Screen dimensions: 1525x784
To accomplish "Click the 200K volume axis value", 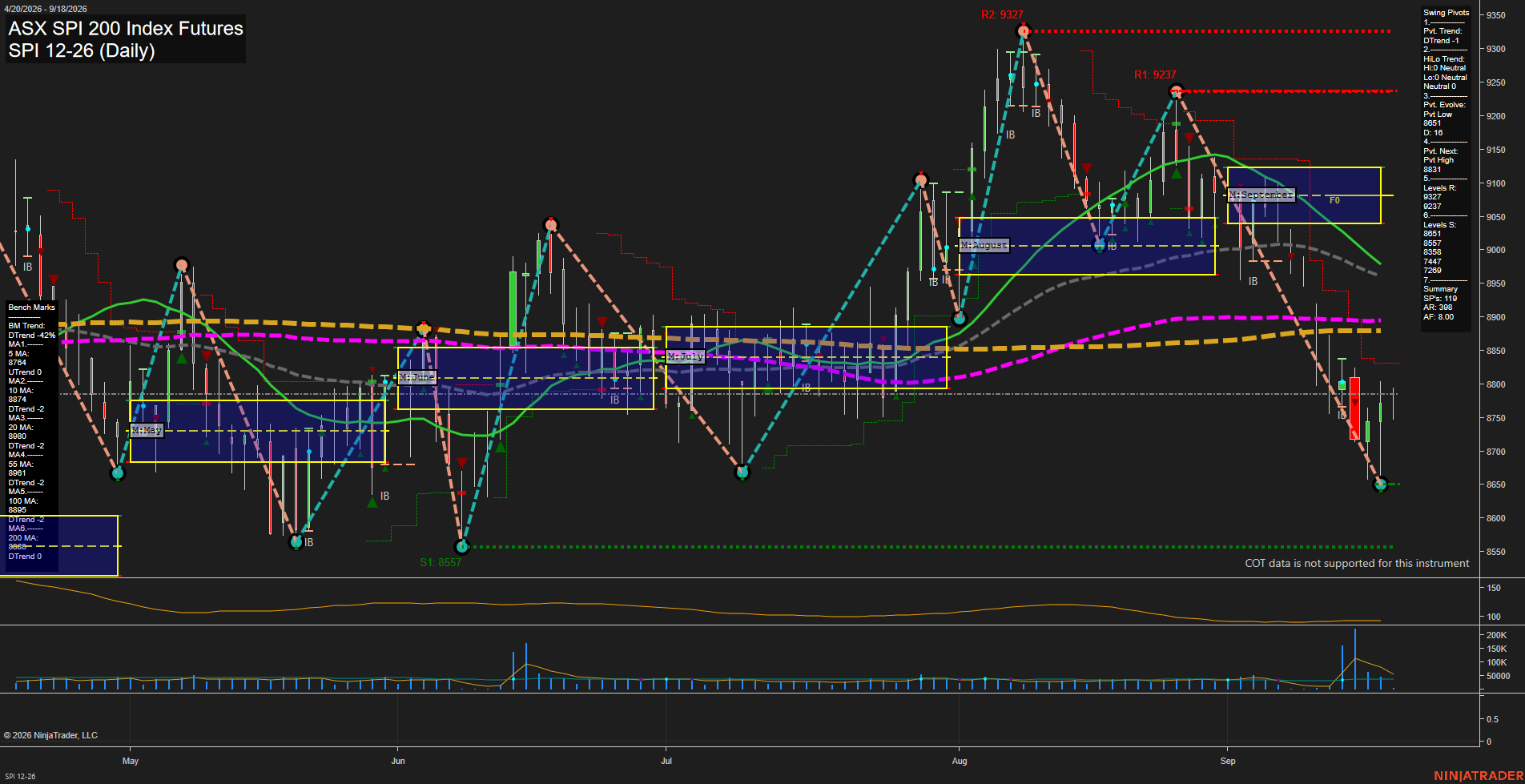I will click(x=1497, y=635).
